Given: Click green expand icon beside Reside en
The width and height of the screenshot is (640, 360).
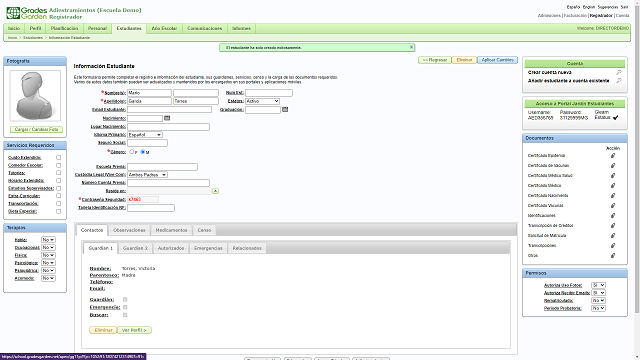Looking at the screenshot, I should click(216, 191).
